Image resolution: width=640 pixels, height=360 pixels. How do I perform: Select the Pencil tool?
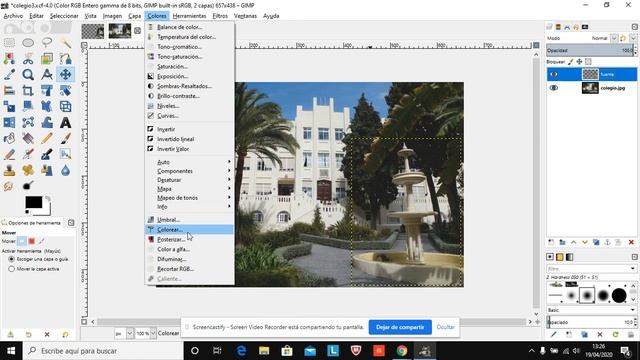(x=47, y=138)
